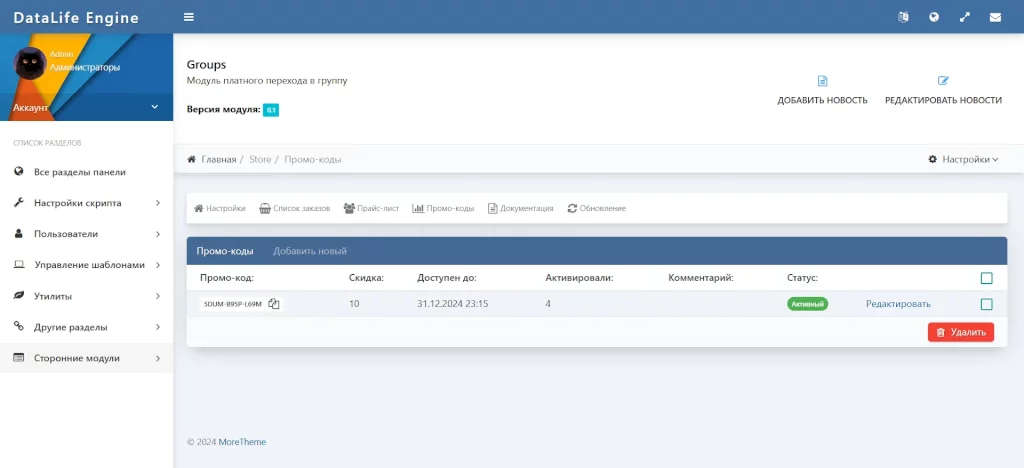Click the green Активный status badge
The image size is (1024, 468).
point(807,304)
